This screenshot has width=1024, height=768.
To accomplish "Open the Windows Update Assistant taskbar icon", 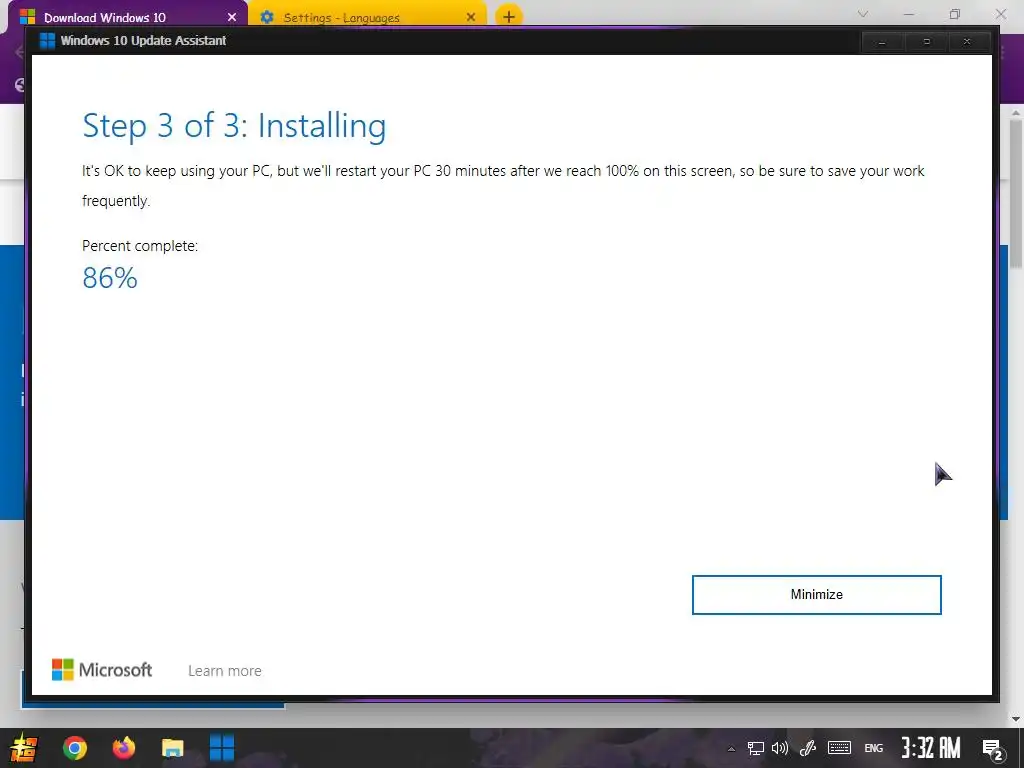I will coord(222,748).
